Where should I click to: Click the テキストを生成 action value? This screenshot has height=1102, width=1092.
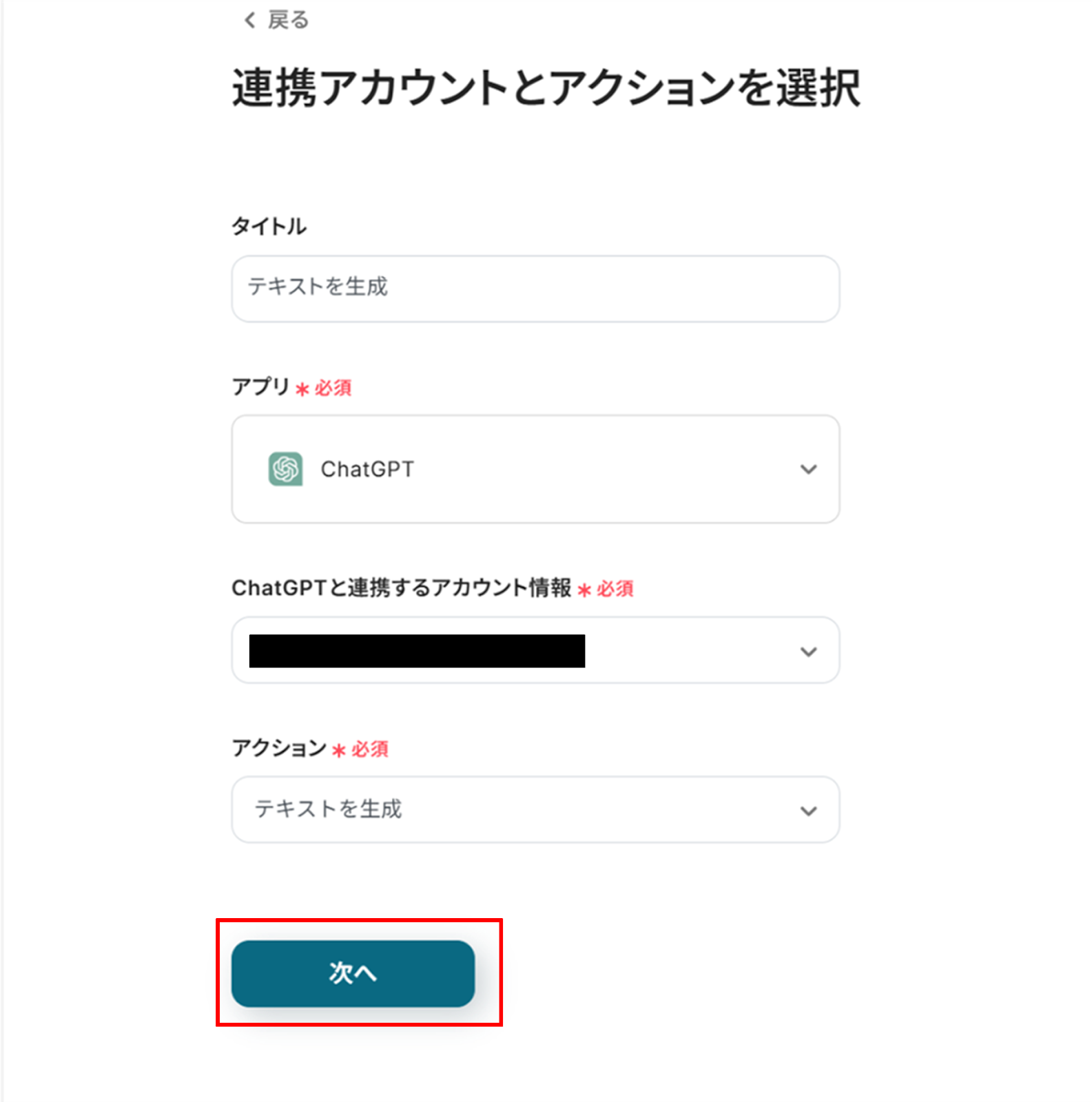pyautogui.click(x=329, y=809)
